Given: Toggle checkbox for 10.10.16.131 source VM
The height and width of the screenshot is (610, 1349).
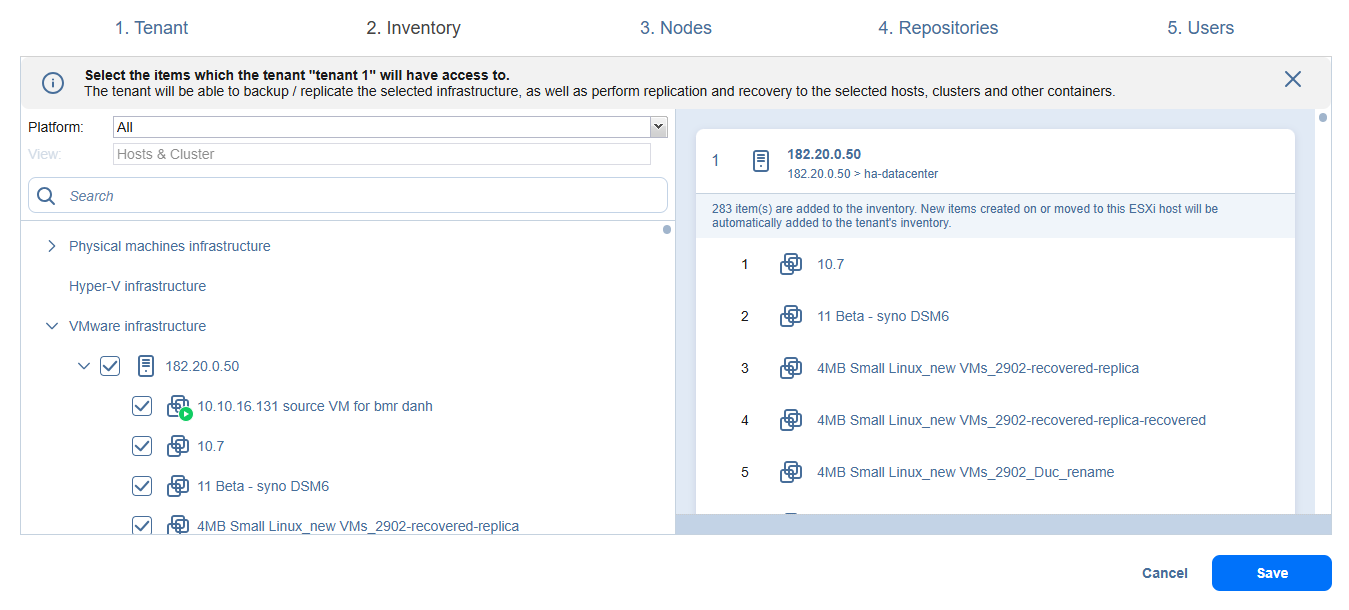Looking at the screenshot, I should point(142,406).
